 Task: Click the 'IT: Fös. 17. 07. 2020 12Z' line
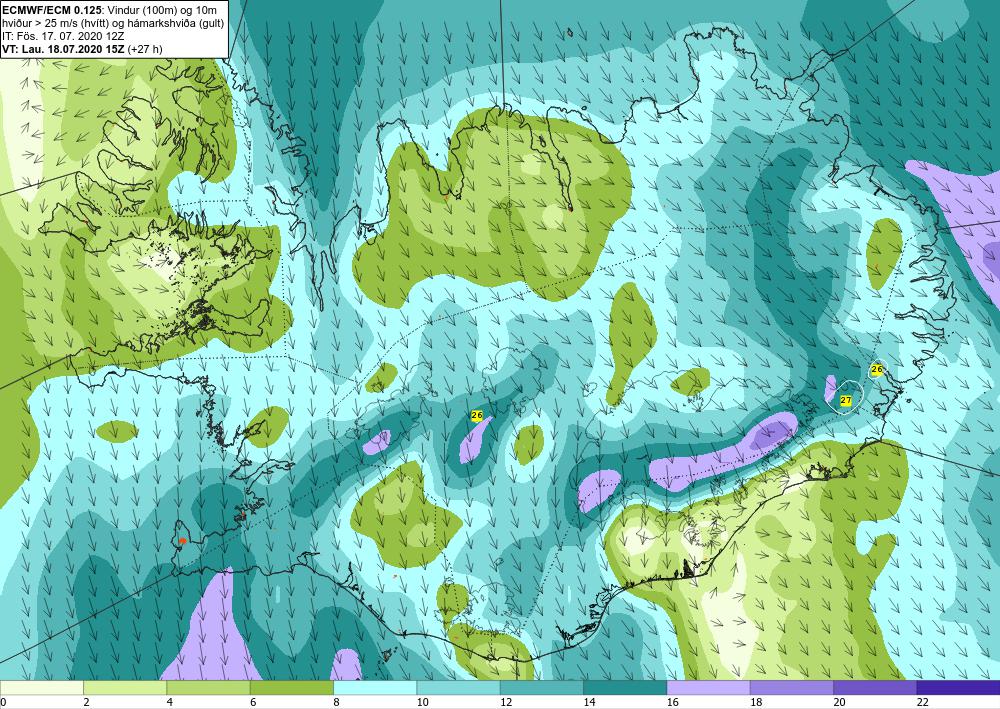(64, 36)
